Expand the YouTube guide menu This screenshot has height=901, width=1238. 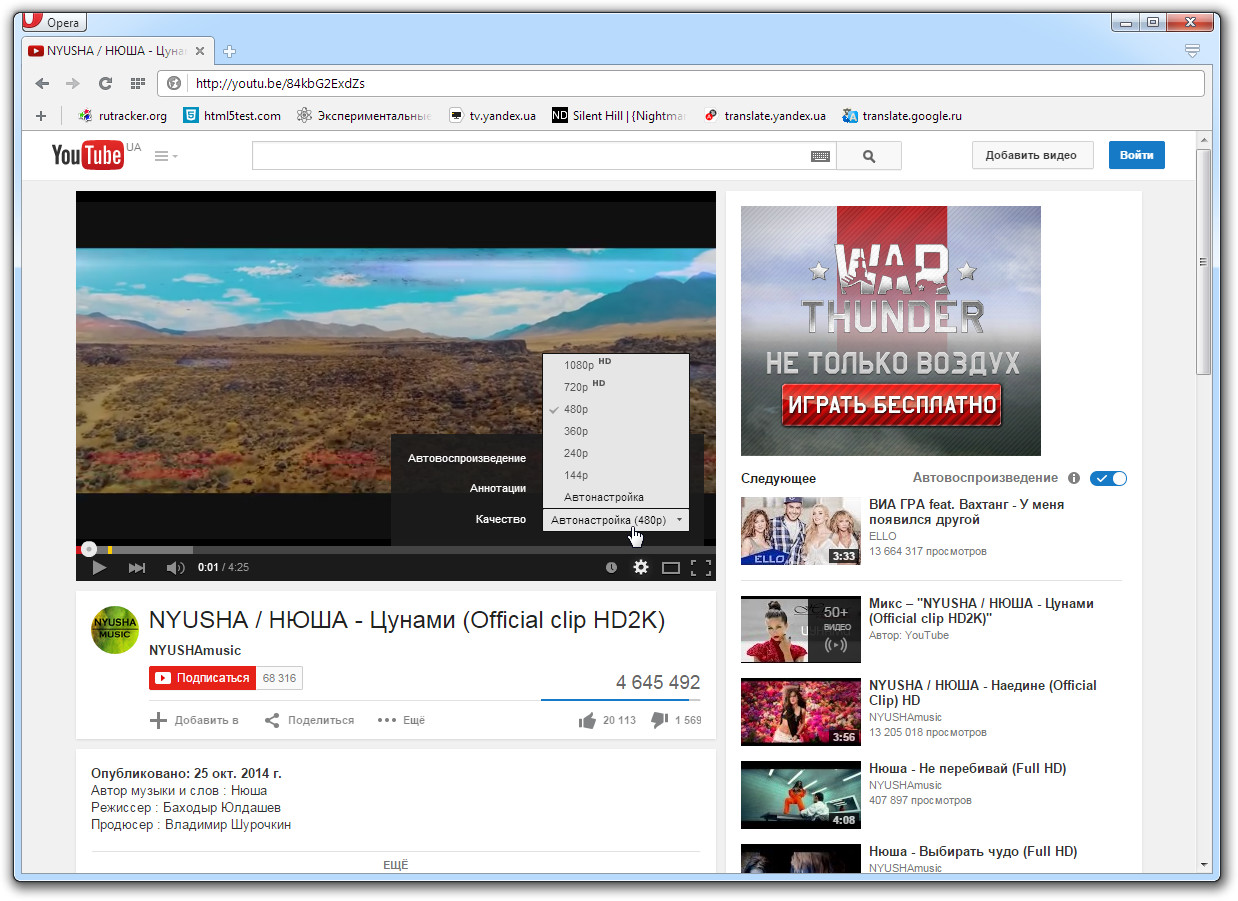166,156
